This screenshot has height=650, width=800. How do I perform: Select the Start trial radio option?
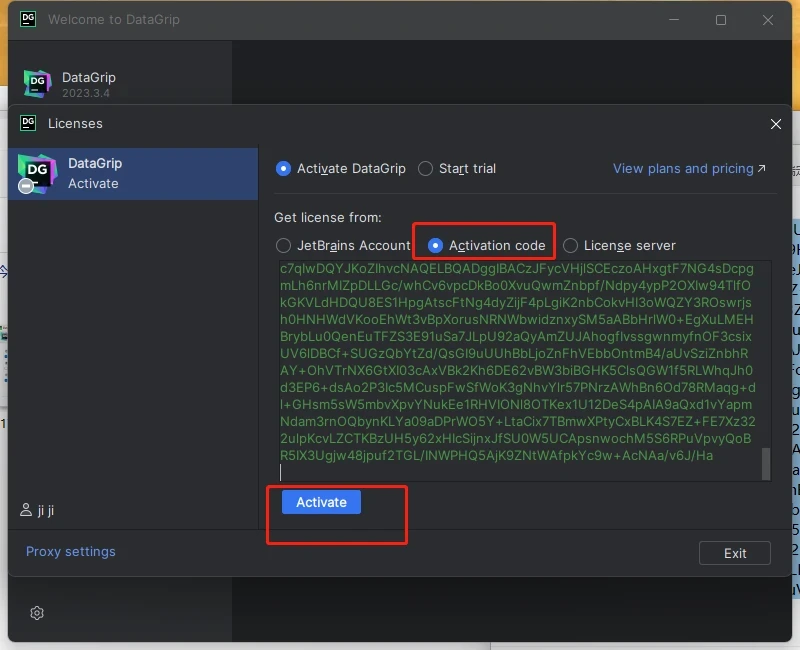(x=426, y=169)
